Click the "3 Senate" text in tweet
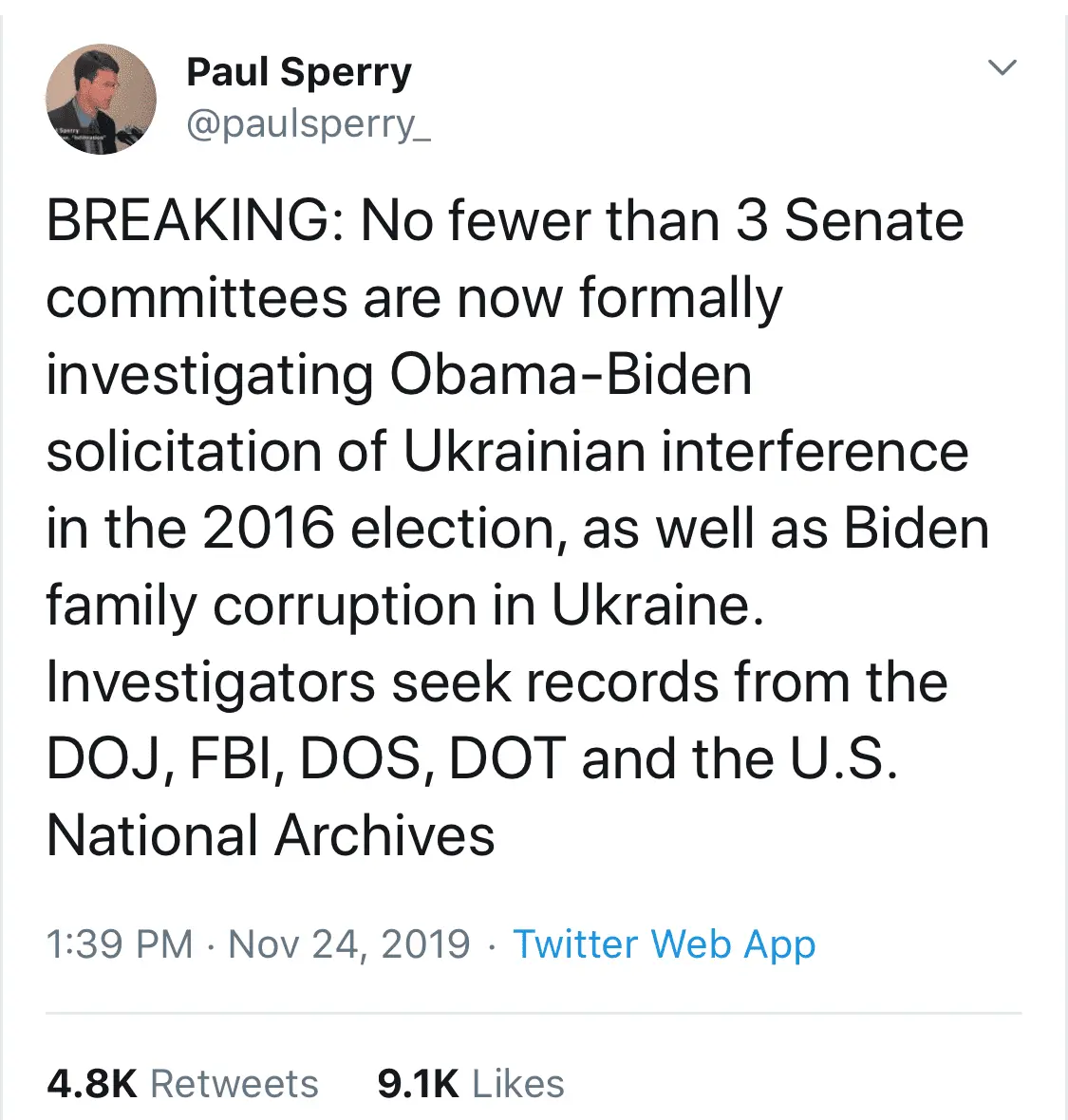This screenshot has width=1068, height=1120. (850, 221)
